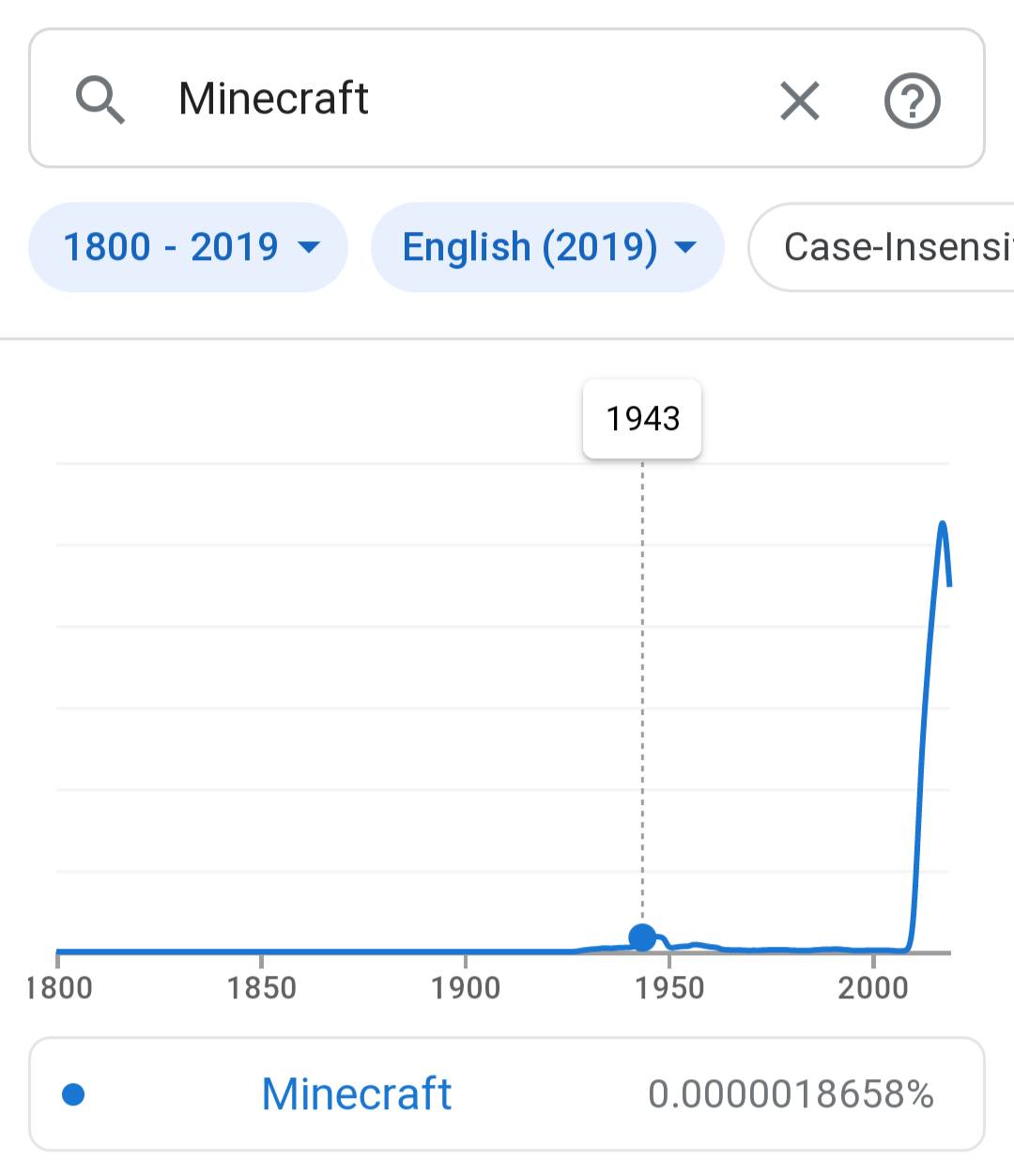Viewport: 1014px width, 1176px height.
Task: Click the 1850 x-axis label
Action: [x=261, y=988]
